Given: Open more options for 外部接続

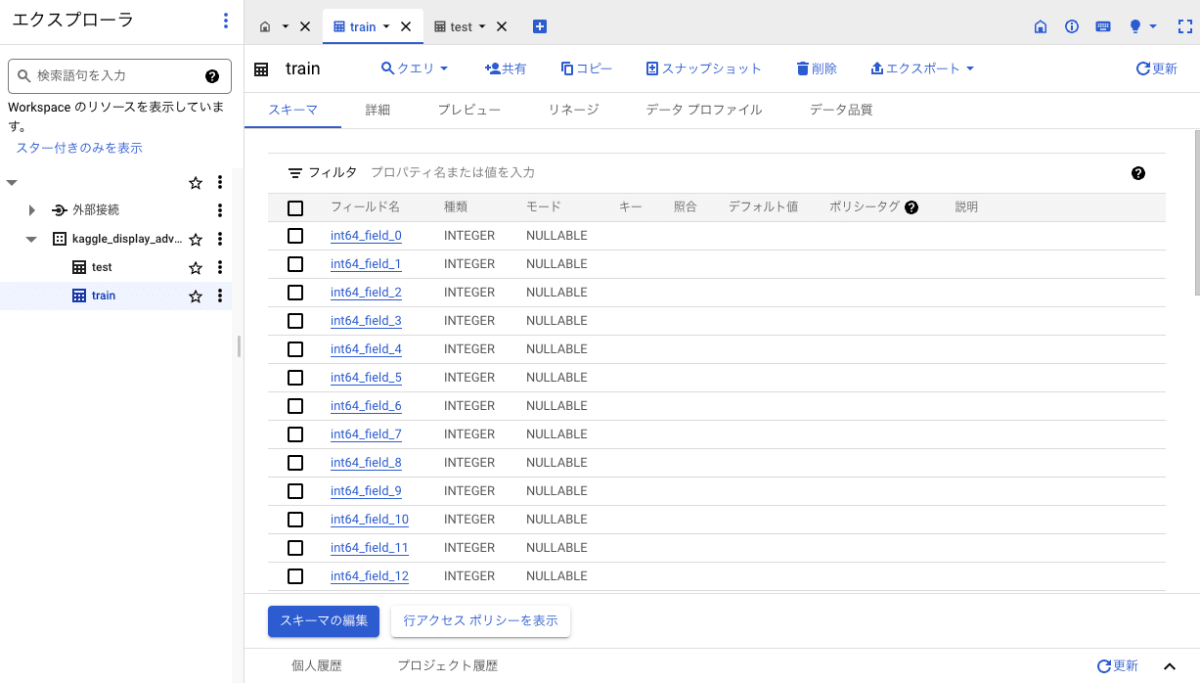Looking at the screenshot, I should click(x=220, y=211).
